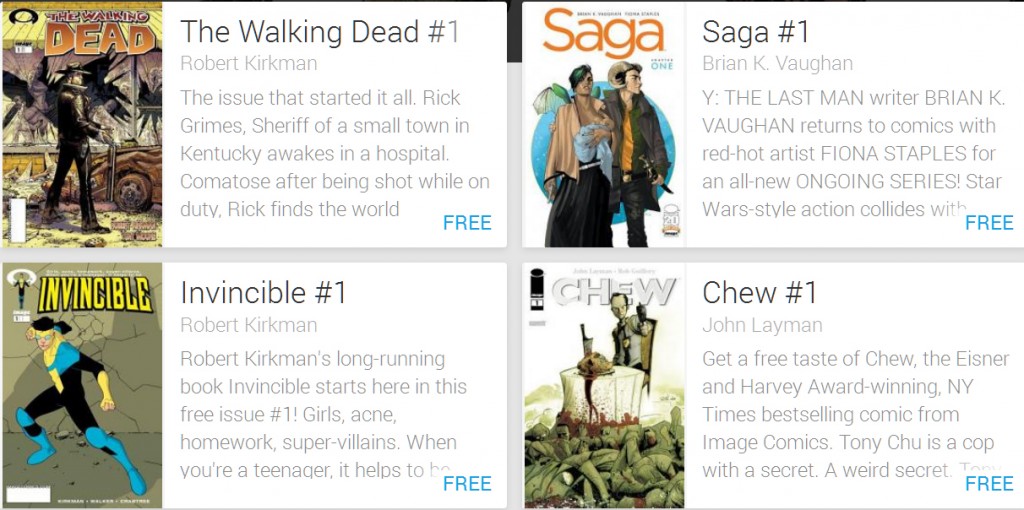Select author Brian K. Vaughan

777,63
